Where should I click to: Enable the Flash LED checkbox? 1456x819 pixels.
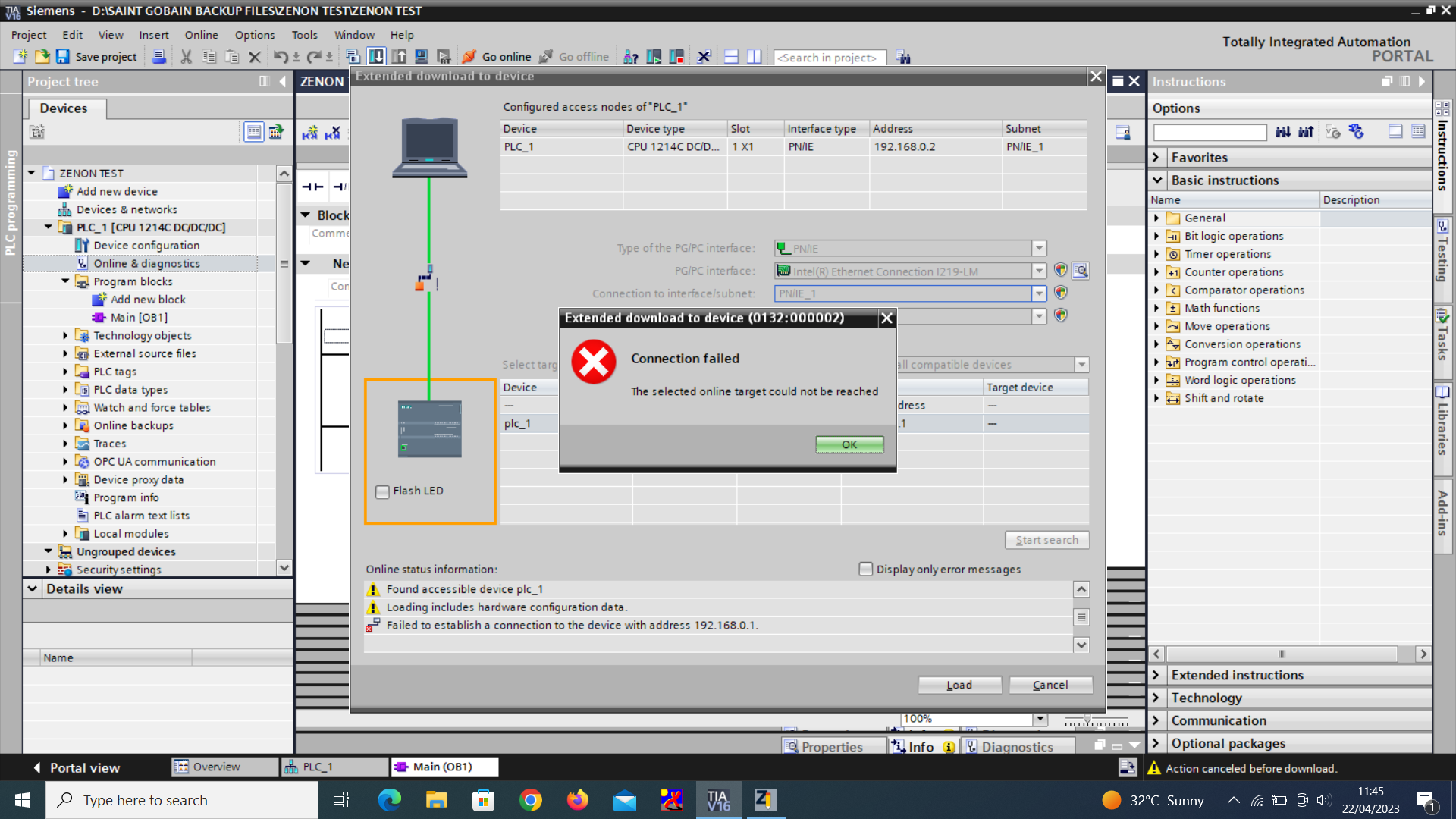pos(383,491)
